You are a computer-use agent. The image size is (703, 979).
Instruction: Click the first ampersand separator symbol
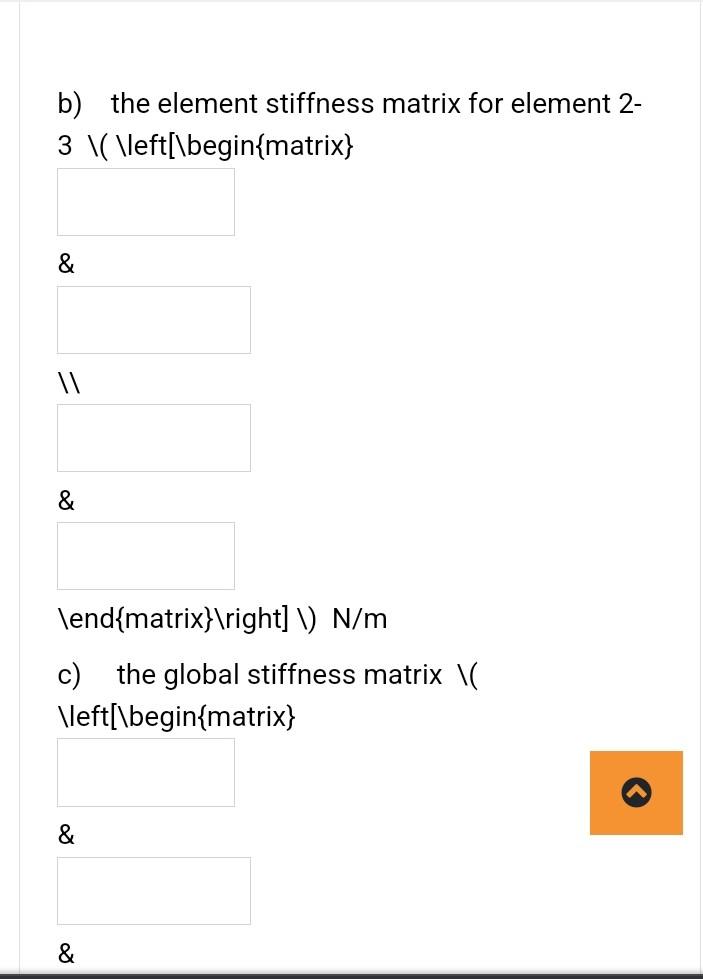click(65, 262)
